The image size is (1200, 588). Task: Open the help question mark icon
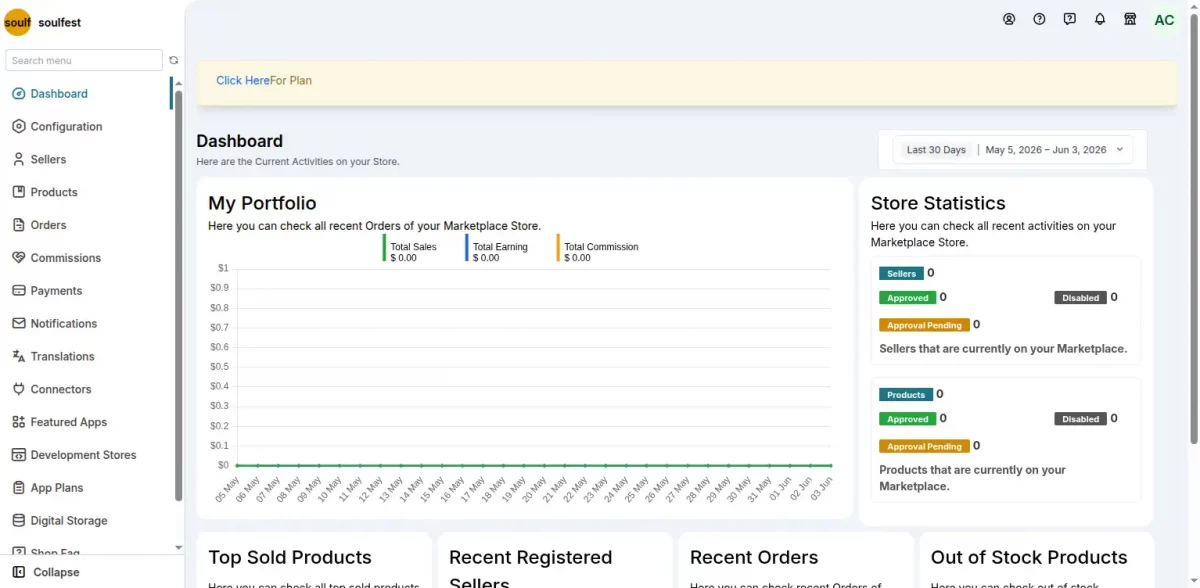[1039, 19]
